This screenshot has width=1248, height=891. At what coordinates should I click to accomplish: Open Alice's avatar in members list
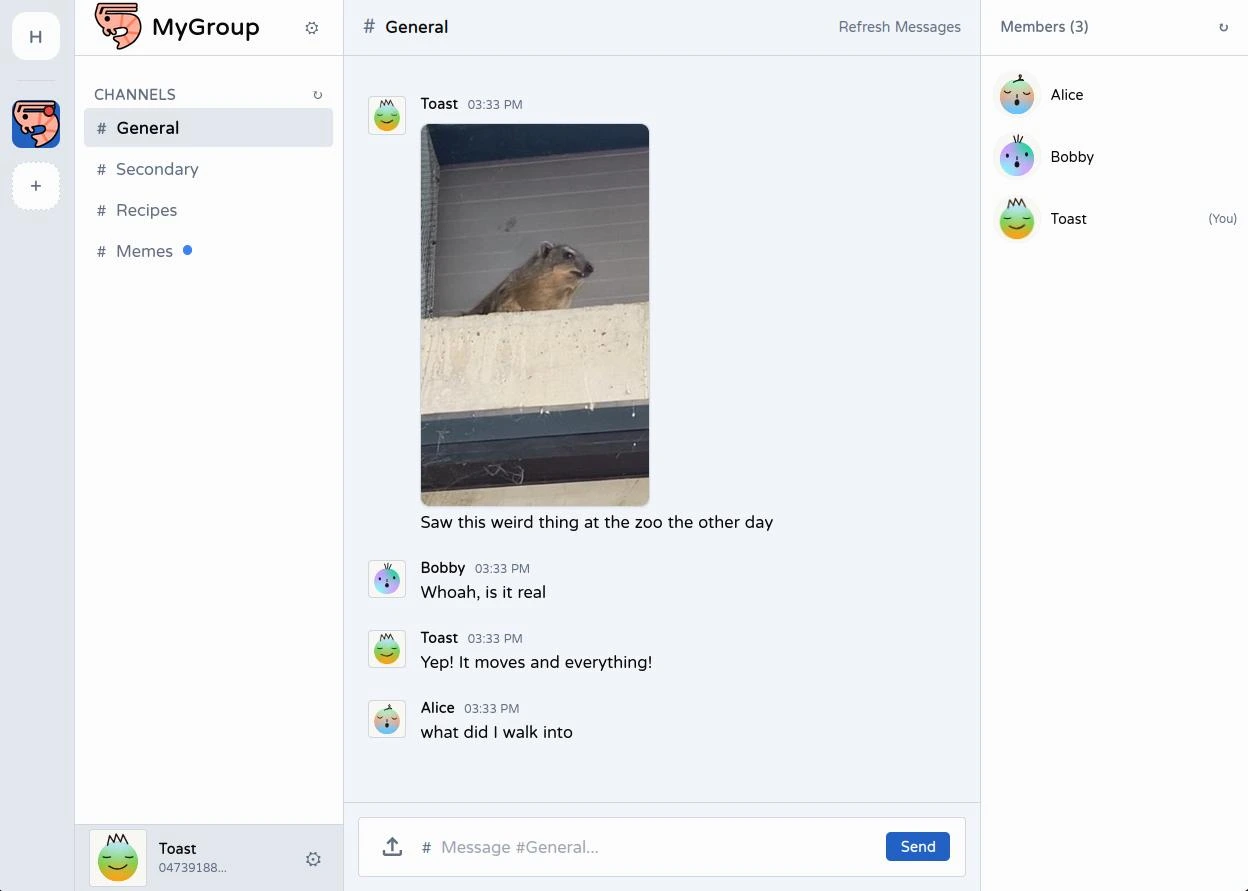point(1017,95)
